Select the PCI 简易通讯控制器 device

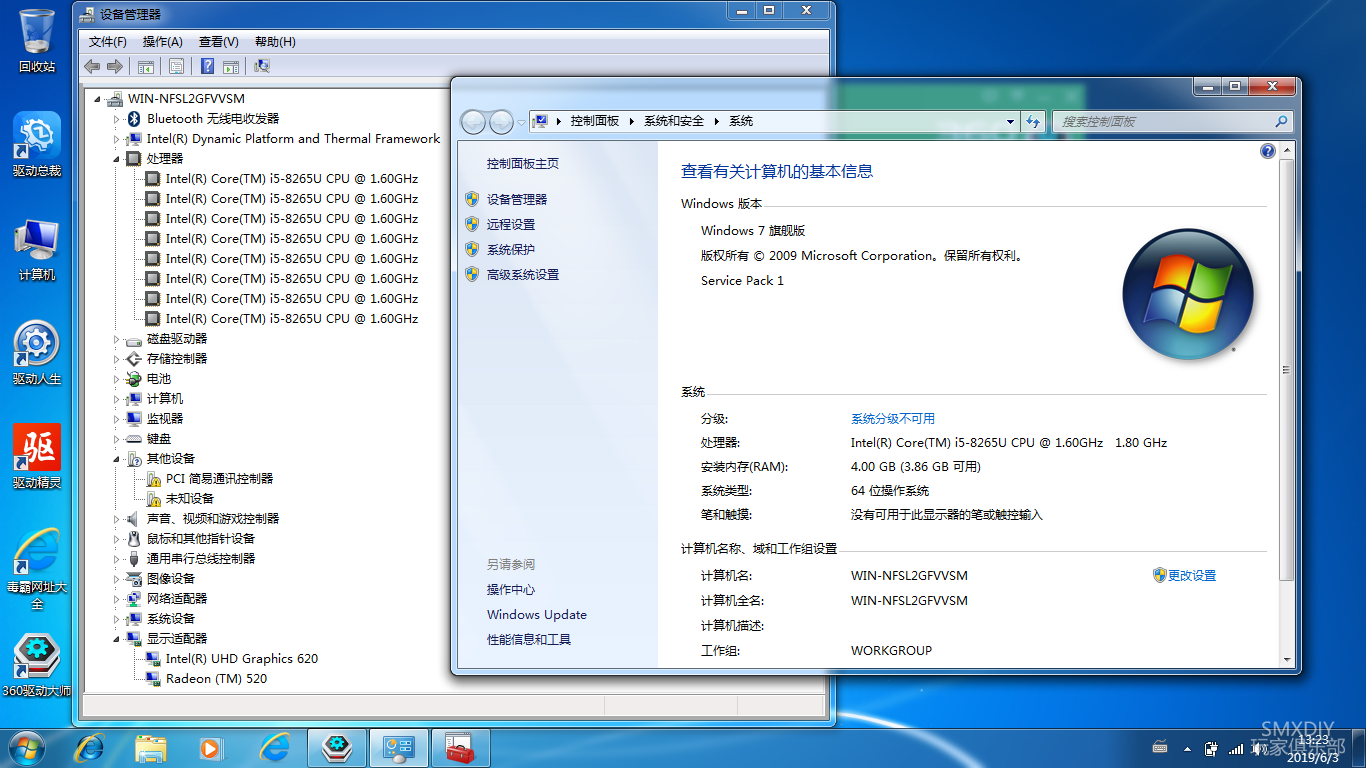pyautogui.click(x=219, y=478)
